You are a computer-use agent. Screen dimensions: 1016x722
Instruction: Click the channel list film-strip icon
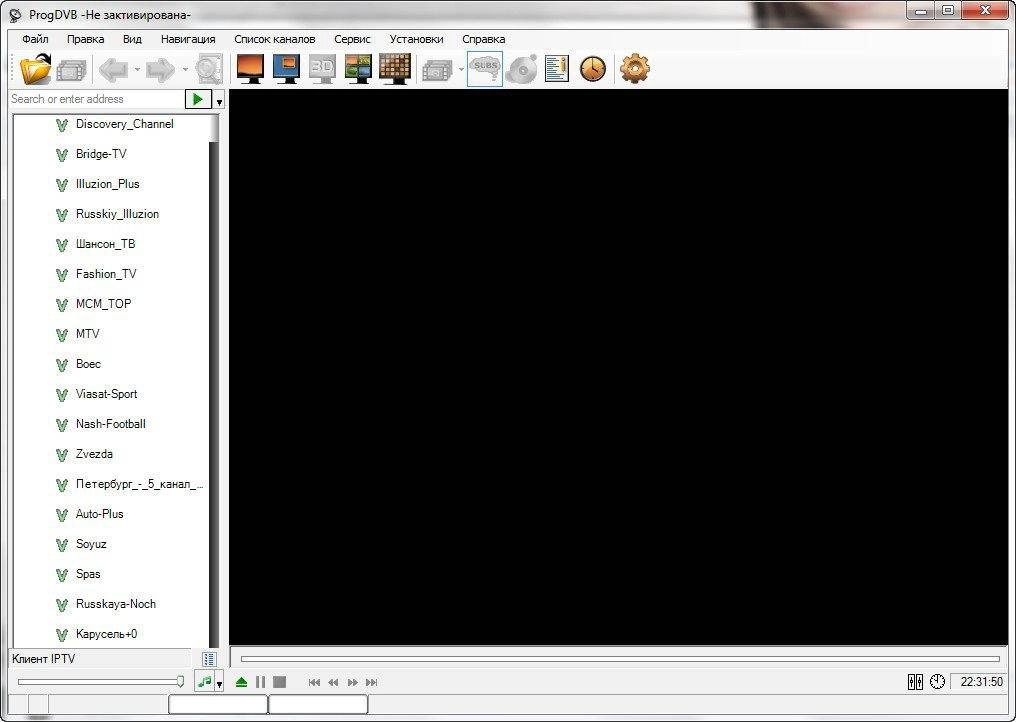[x=71, y=69]
